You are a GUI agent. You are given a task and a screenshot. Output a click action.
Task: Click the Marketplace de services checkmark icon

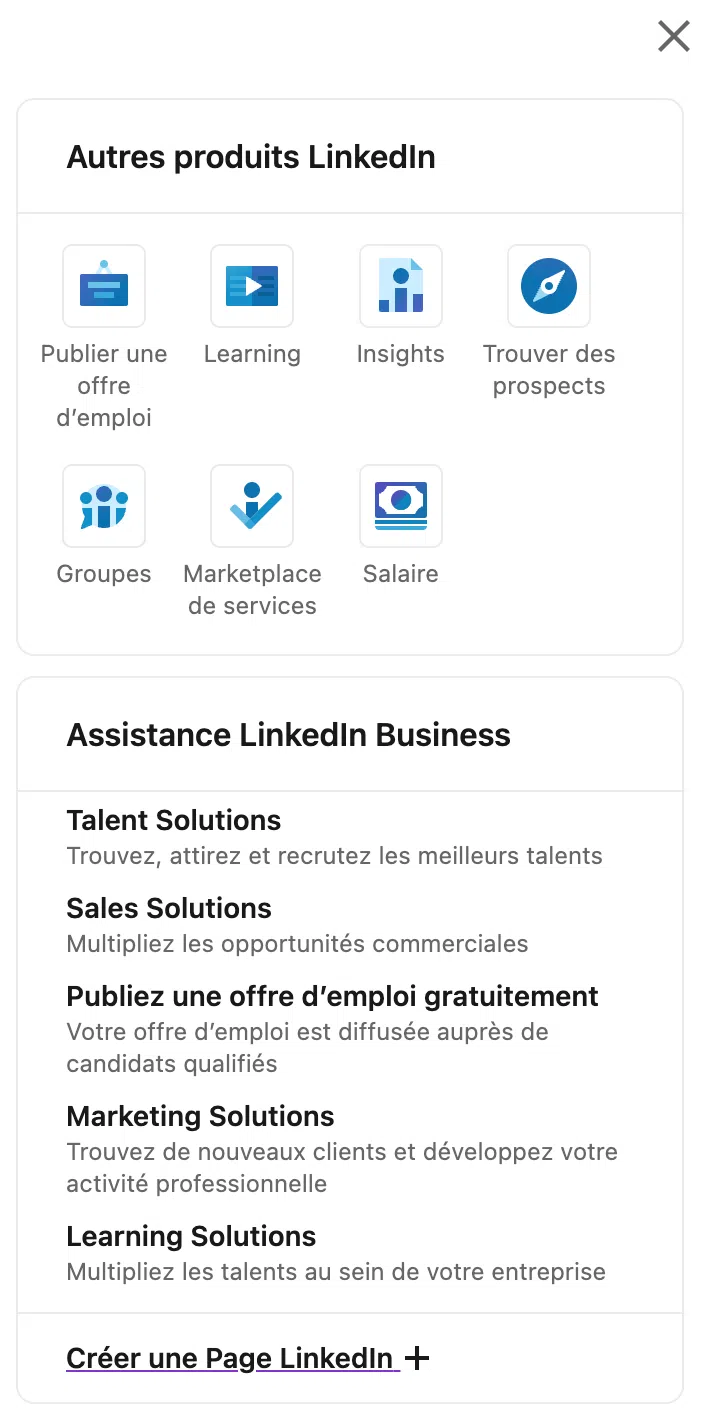click(252, 506)
